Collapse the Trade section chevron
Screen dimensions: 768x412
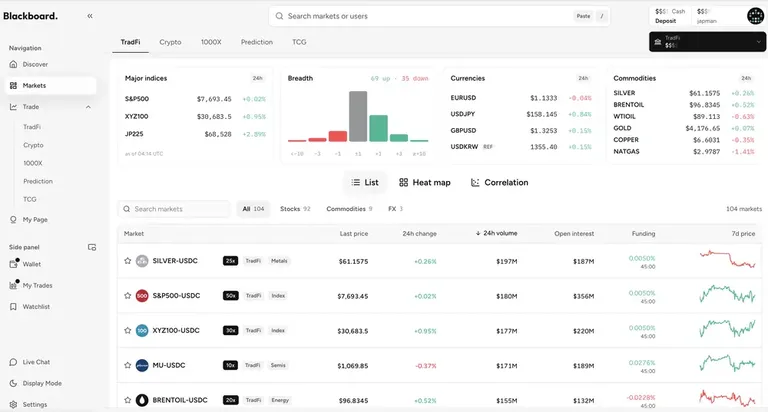click(x=88, y=107)
